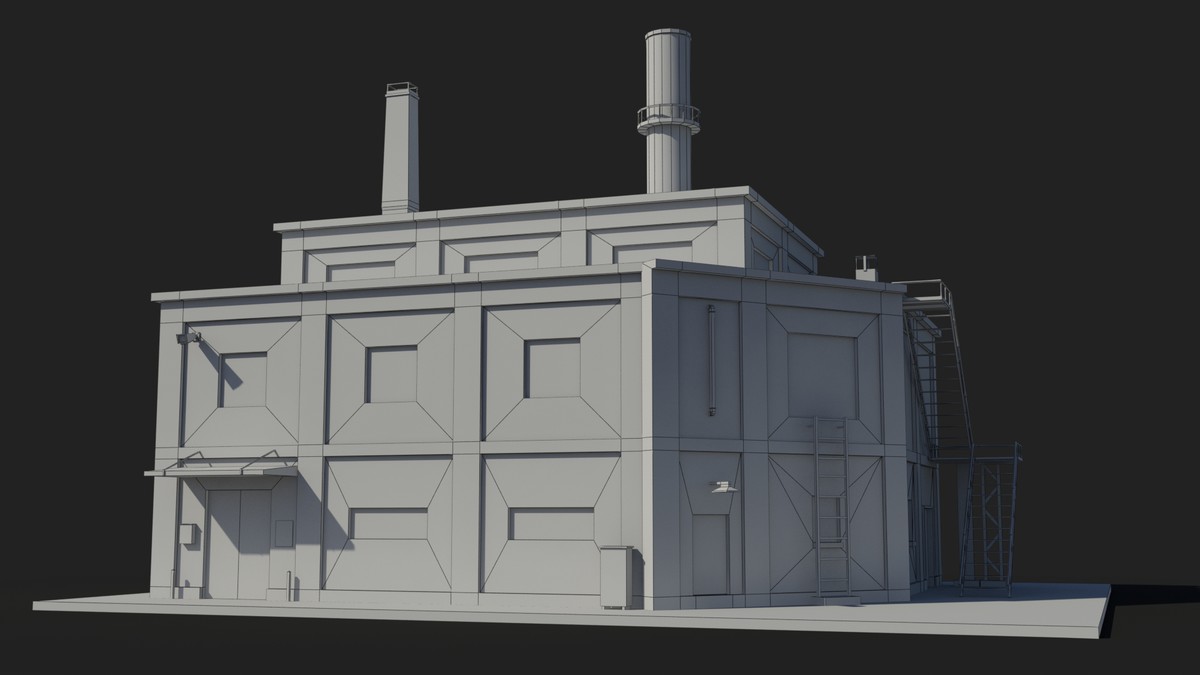Screen dimensions: 1200x675
Task: Select the scaffold tower at the far right
Action: click(x=992, y=520)
